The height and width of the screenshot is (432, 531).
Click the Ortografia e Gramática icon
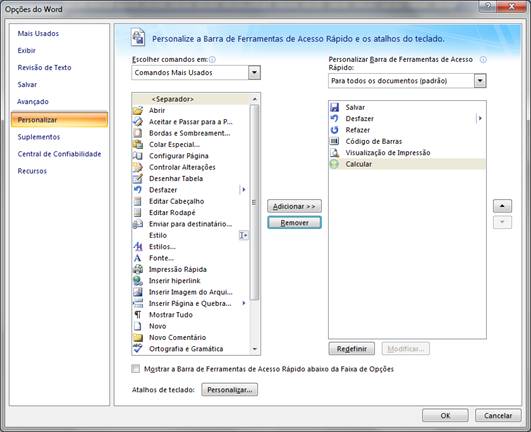click(x=137, y=348)
